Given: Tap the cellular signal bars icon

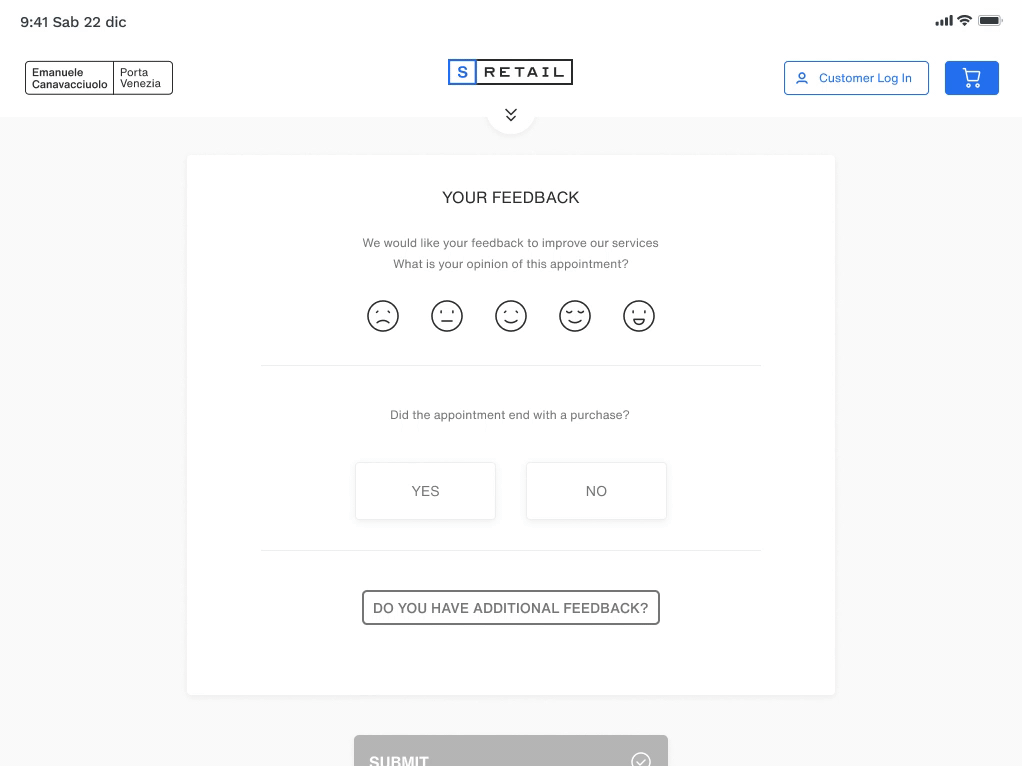Looking at the screenshot, I should coord(944,21).
